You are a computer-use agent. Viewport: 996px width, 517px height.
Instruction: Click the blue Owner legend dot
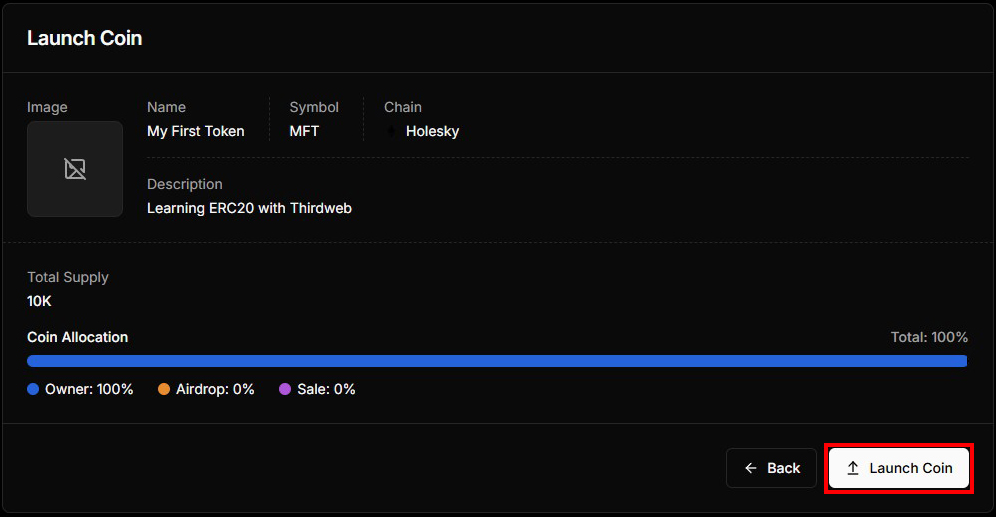tap(33, 389)
